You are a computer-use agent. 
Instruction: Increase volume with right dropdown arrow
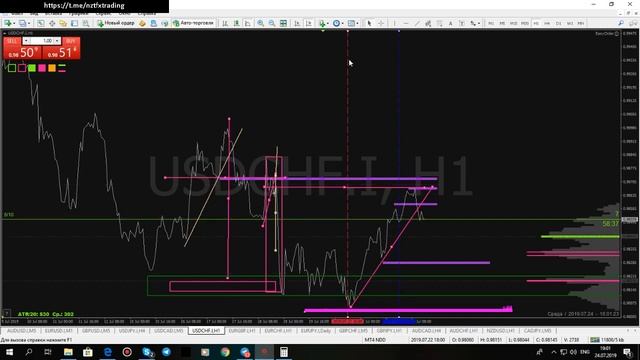click(58, 41)
